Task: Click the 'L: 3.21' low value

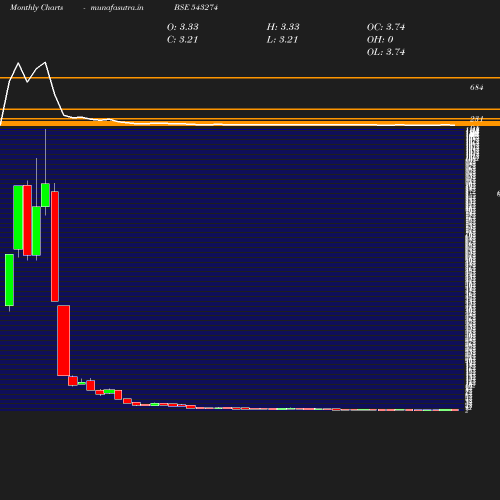Action: click(282, 39)
